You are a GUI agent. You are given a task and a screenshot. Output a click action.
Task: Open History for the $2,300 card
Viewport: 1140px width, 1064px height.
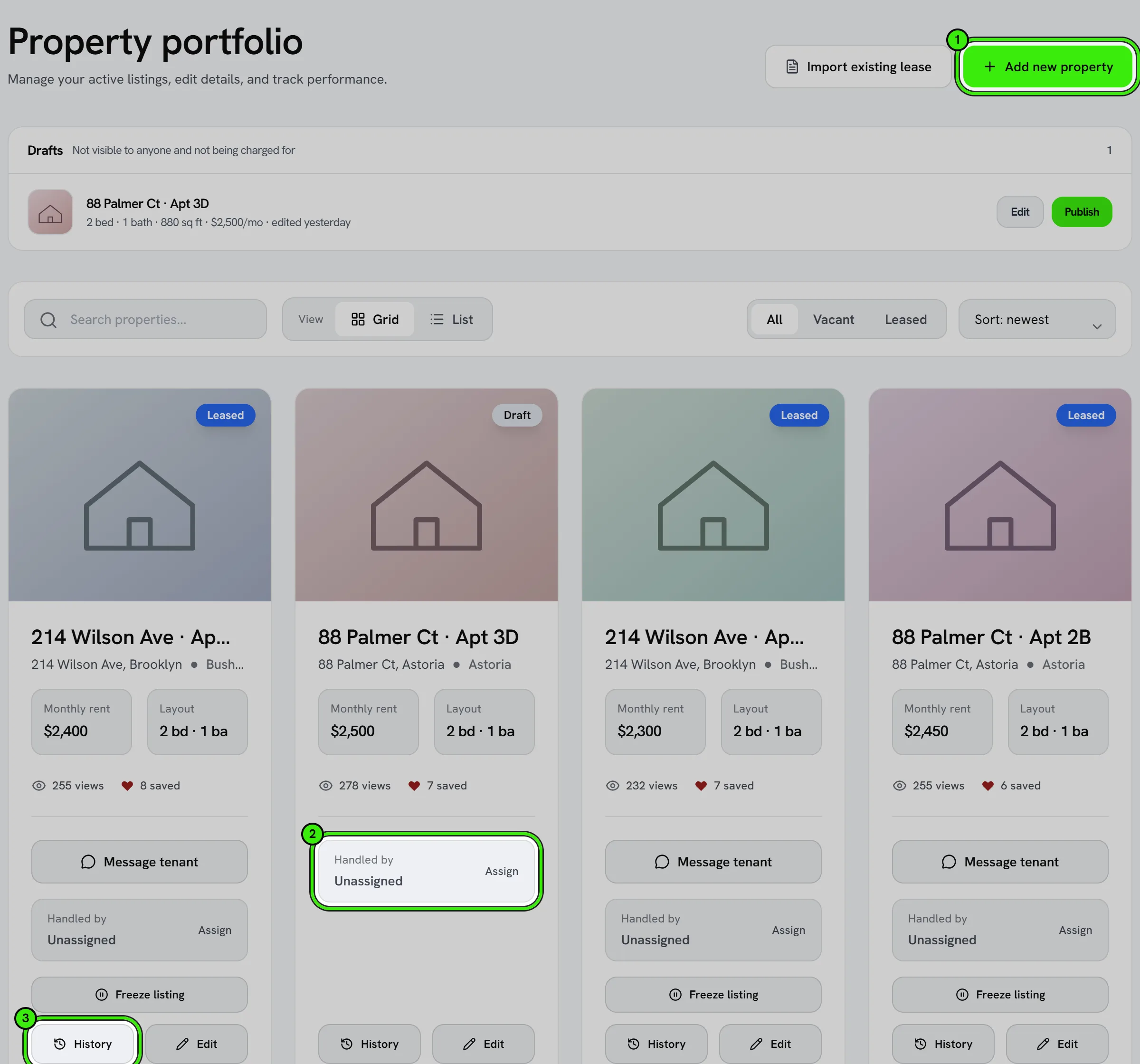coord(656,1044)
